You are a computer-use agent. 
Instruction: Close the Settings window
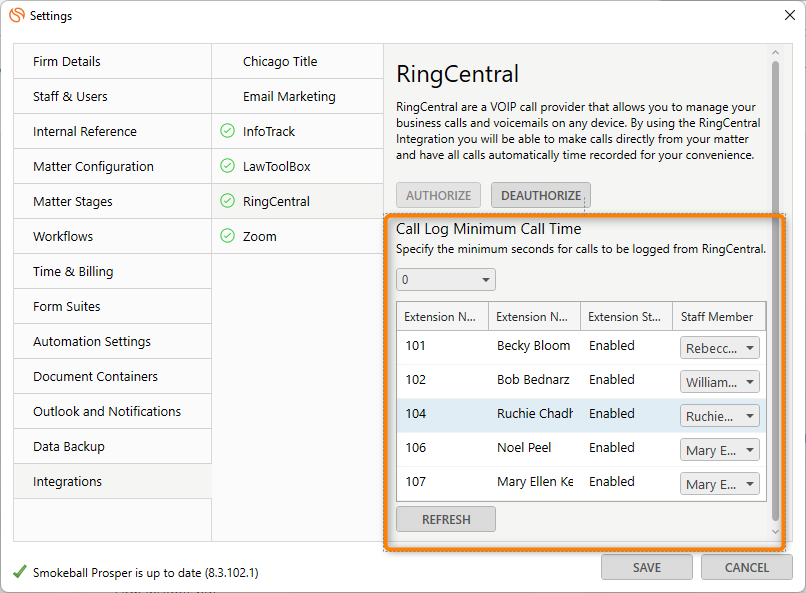point(790,15)
